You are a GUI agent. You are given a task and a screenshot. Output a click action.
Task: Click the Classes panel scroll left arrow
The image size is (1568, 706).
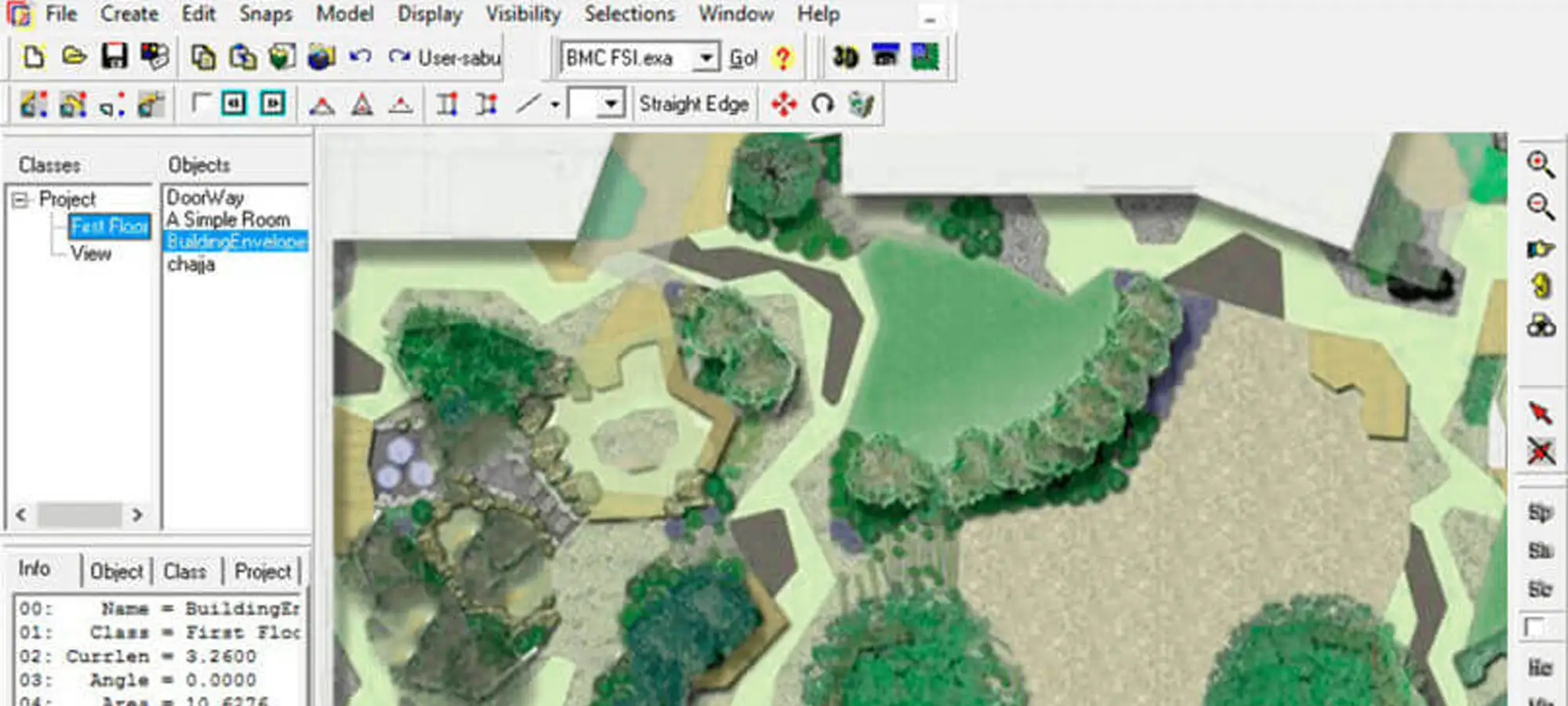(21, 515)
